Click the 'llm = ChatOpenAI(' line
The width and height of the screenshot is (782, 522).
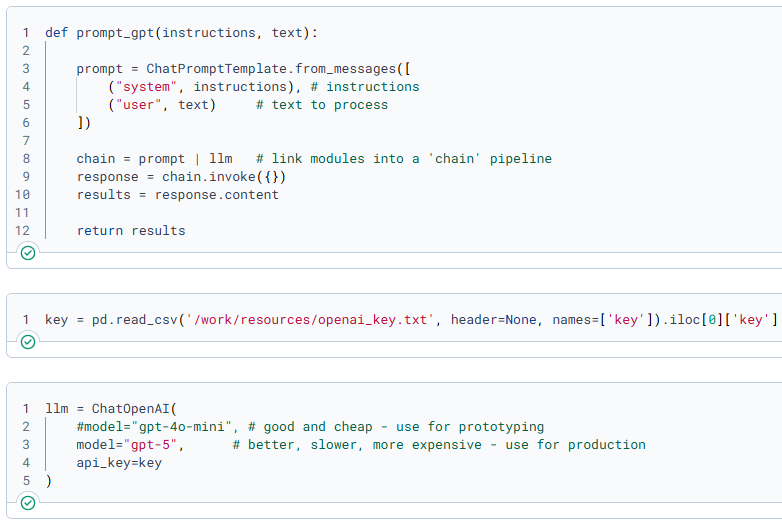[111, 409]
